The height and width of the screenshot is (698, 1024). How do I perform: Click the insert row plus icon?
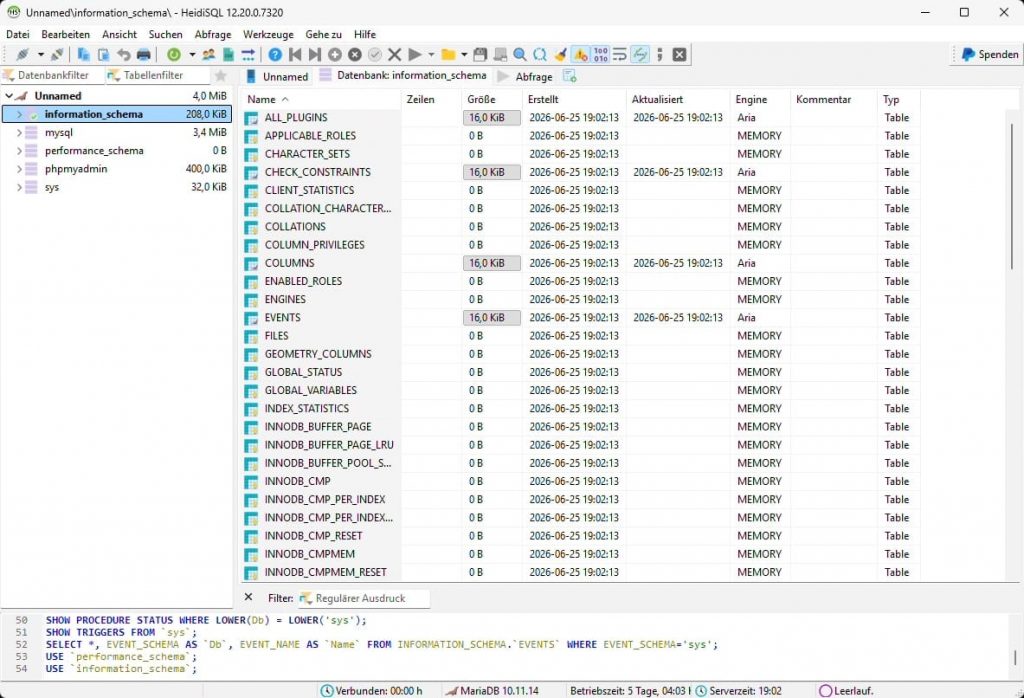tap(335, 55)
